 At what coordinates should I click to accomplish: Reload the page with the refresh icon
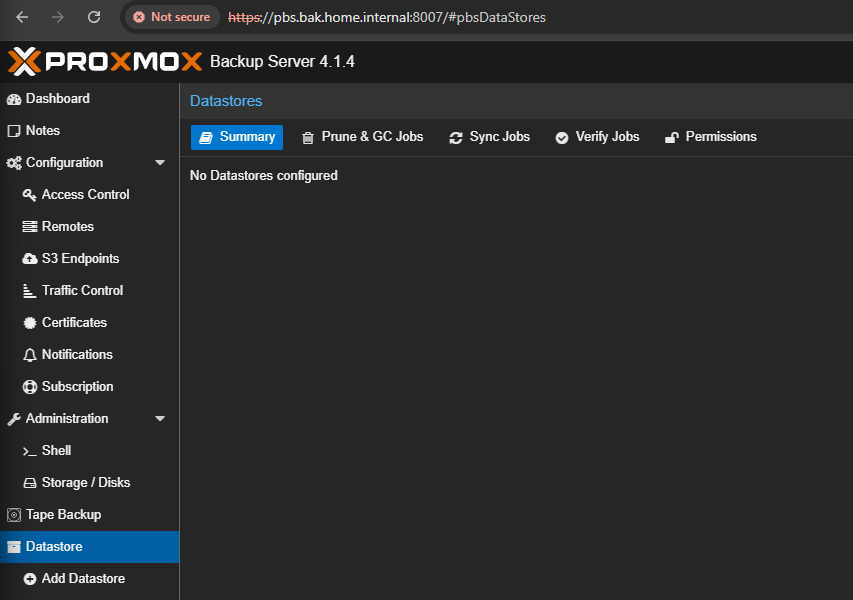click(94, 17)
